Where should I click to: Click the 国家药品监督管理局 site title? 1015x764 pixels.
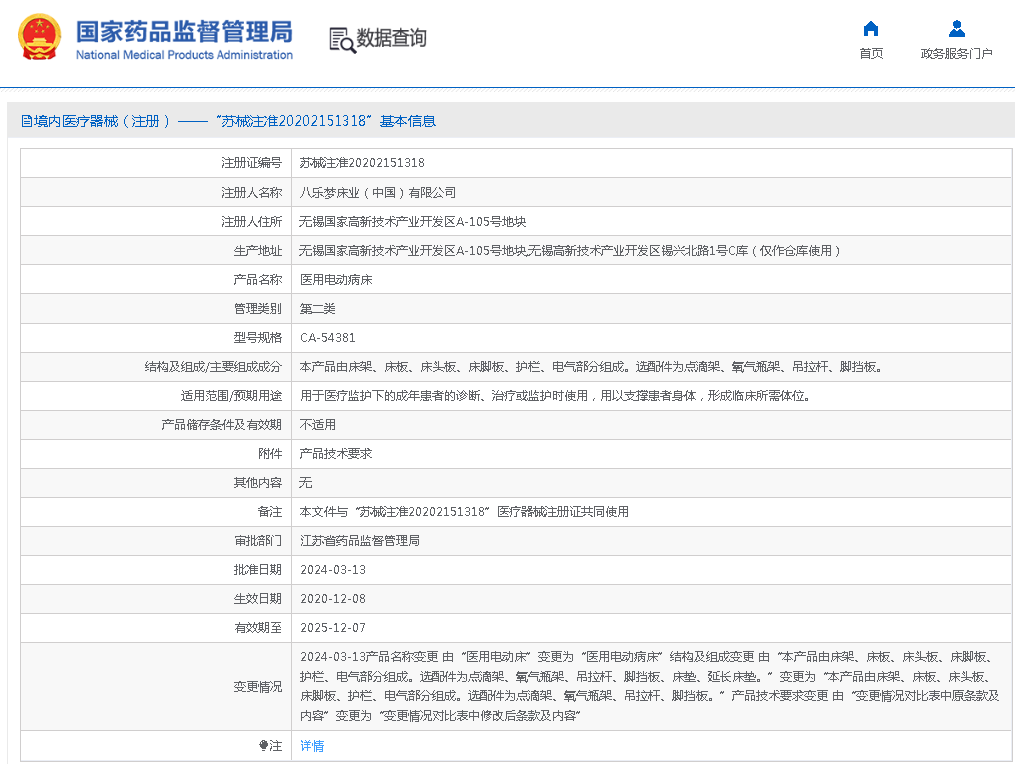pos(184,30)
